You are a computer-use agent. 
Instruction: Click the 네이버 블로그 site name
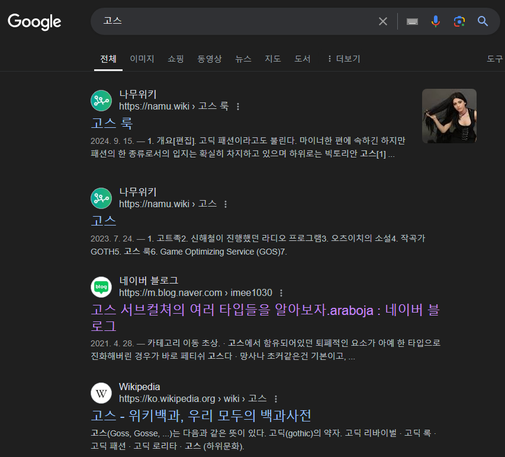[149, 281]
